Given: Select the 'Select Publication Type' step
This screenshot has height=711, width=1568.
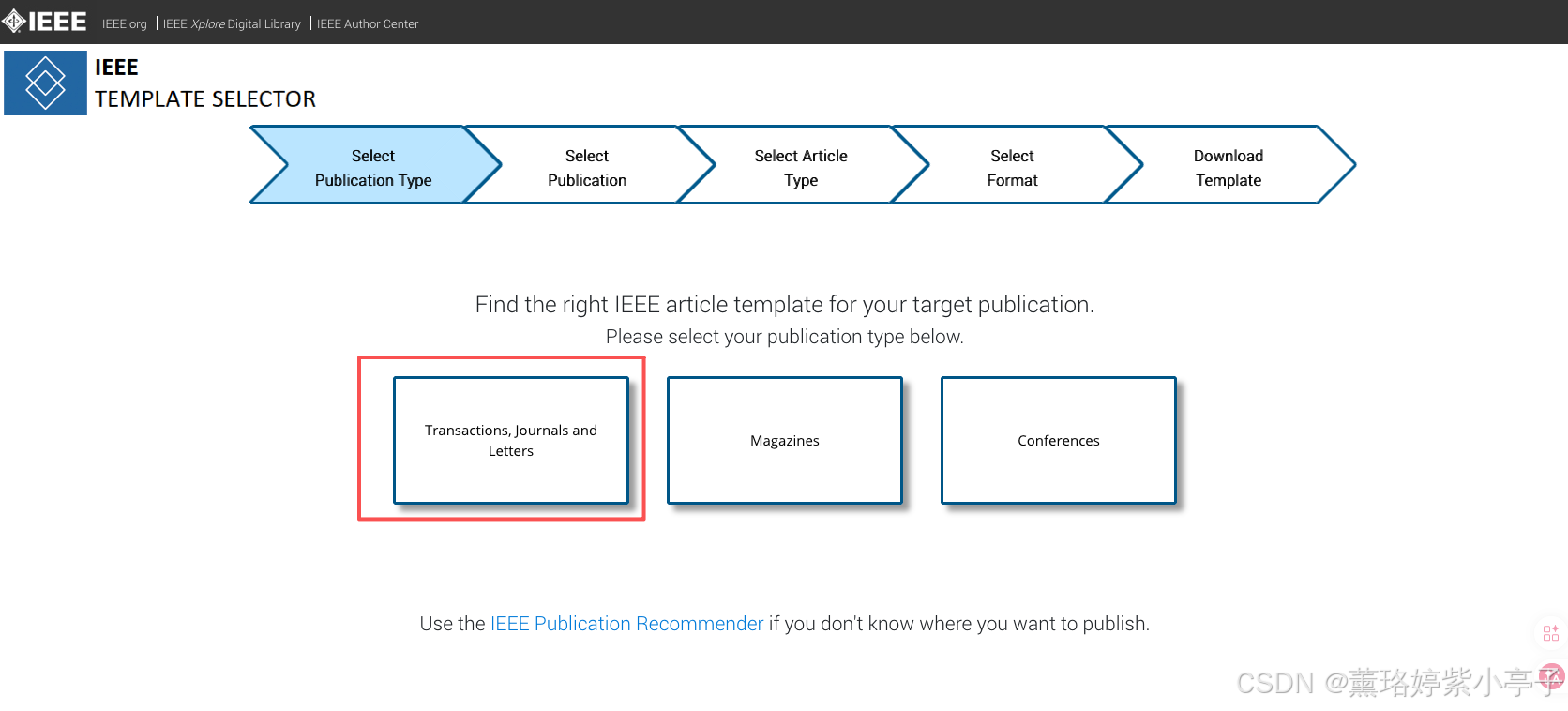Looking at the screenshot, I should [374, 165].
